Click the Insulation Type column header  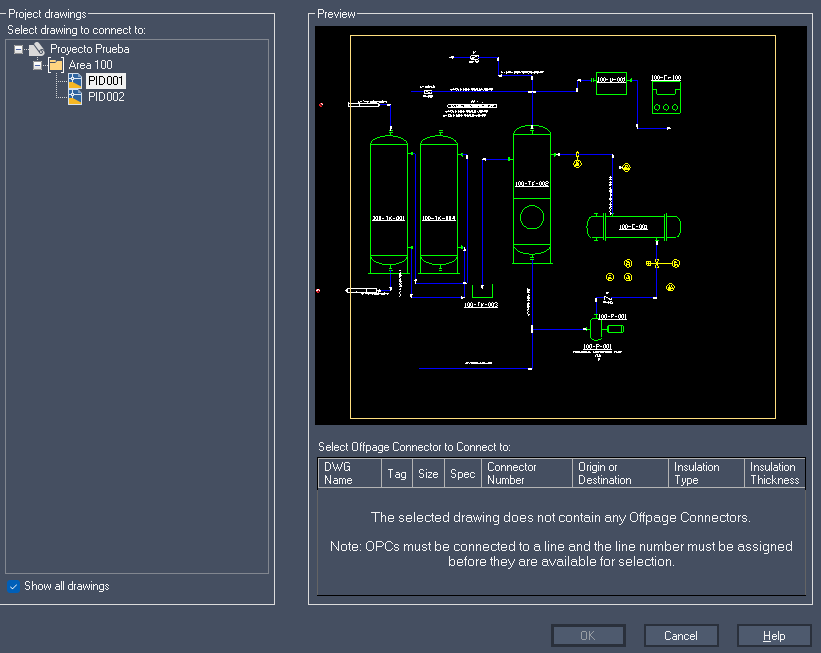click(x=706, y=473)
